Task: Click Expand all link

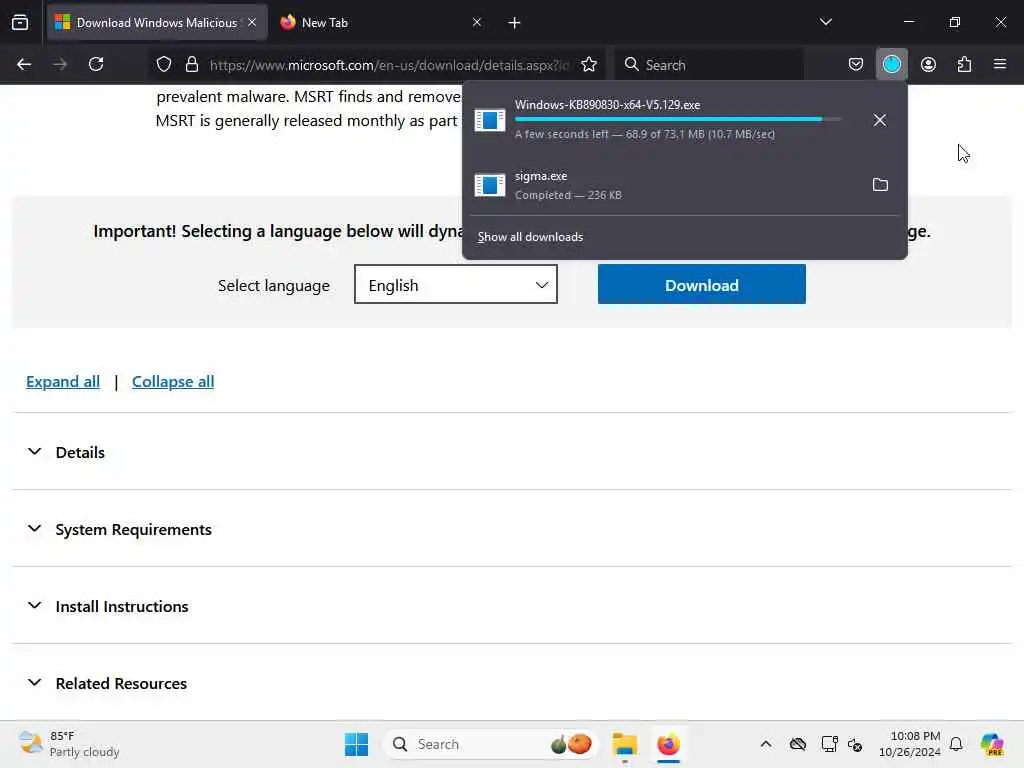Action: [63, 381]
